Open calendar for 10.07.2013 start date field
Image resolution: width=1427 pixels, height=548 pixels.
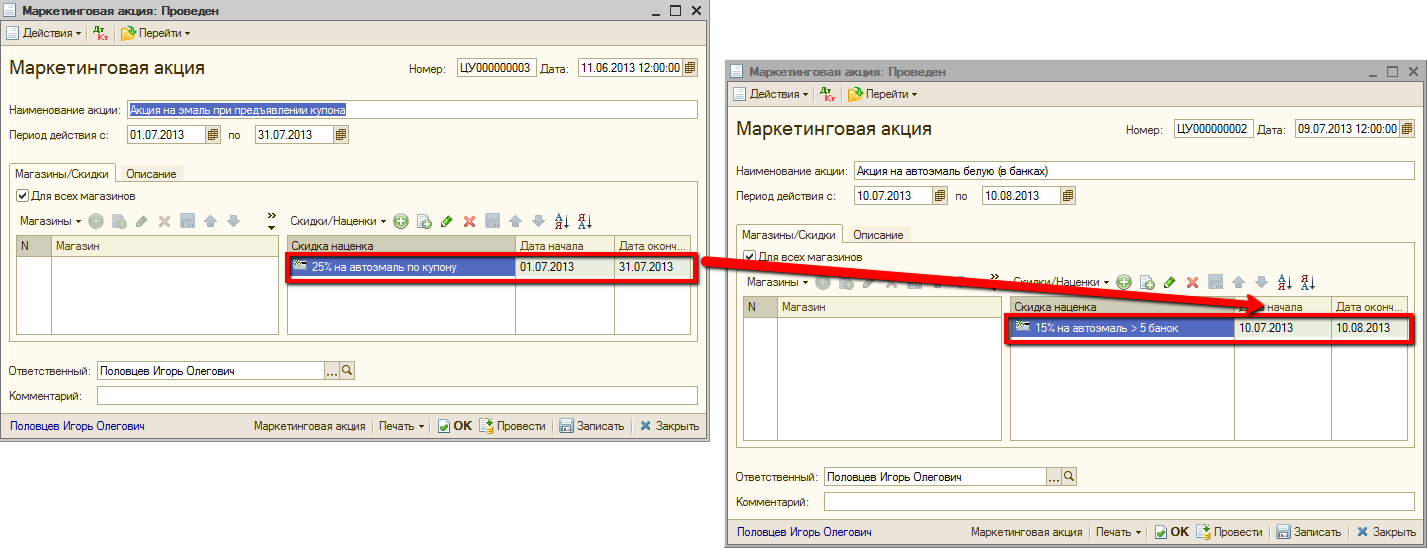click(940, 196)
